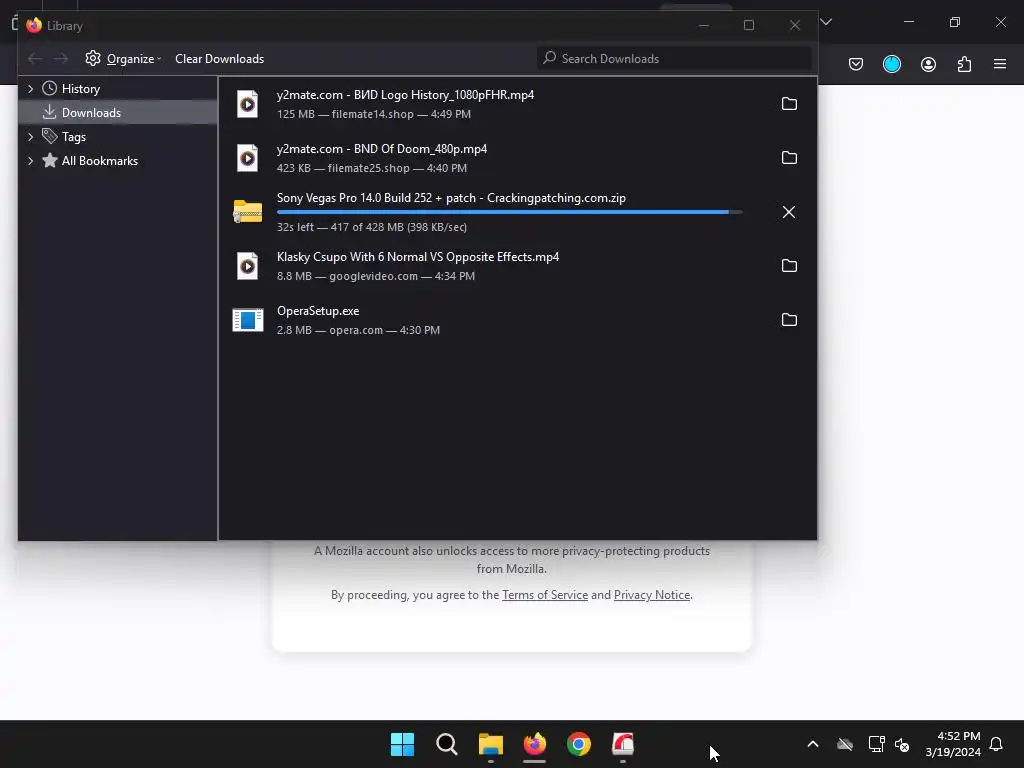Open Privacy Notice link
The image size is (1024, 768).
pyautogui.click(x=652, y=595)
